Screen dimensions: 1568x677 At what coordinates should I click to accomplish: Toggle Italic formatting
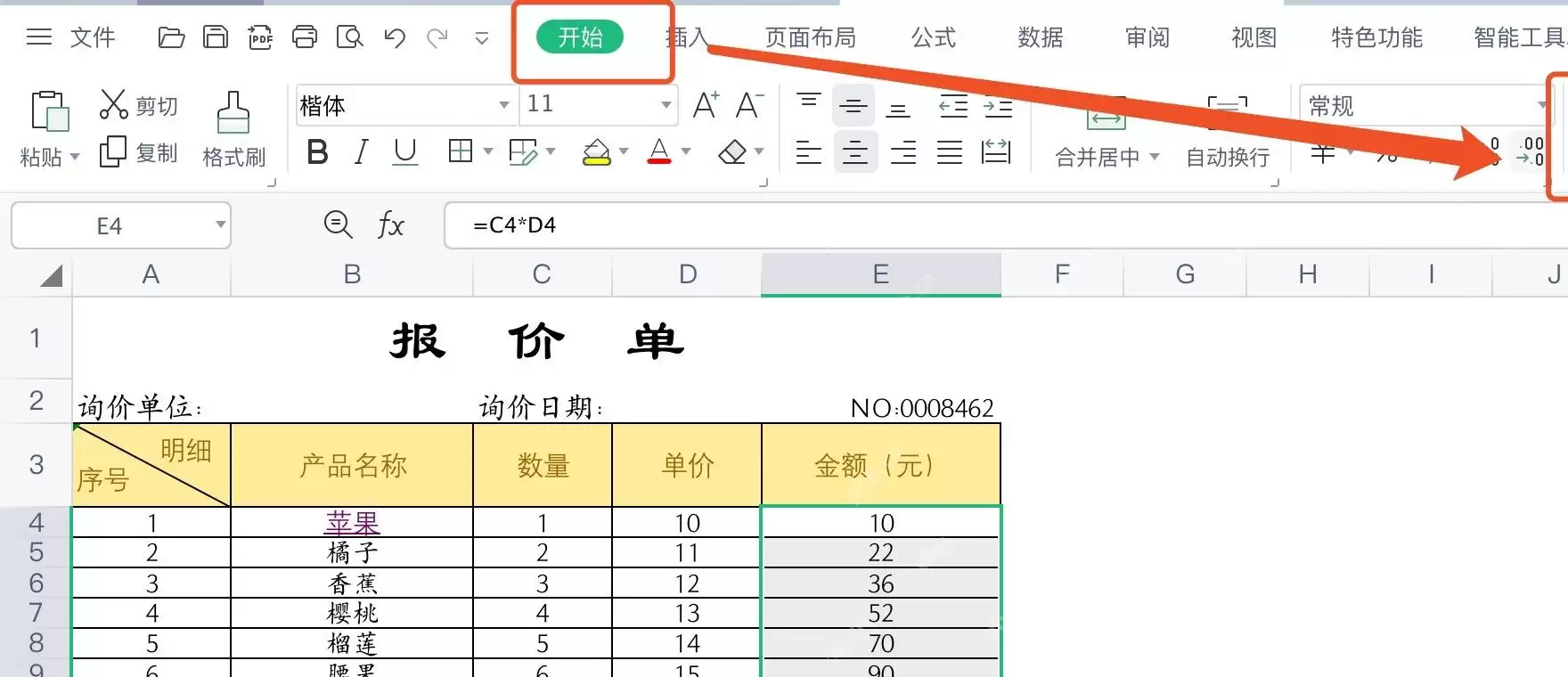click(361, 152)
